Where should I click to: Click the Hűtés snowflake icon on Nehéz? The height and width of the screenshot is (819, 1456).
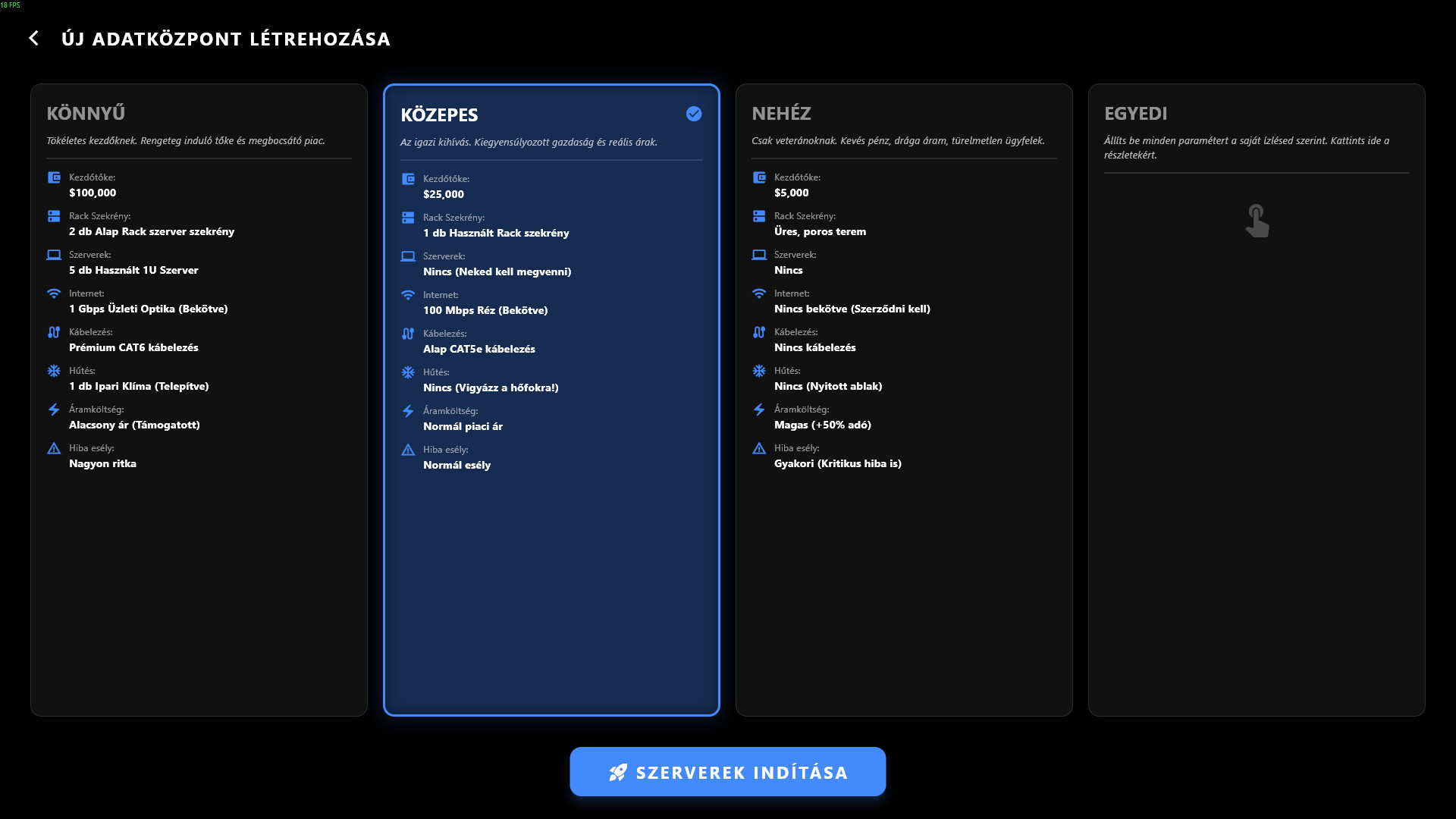(759, 371)
